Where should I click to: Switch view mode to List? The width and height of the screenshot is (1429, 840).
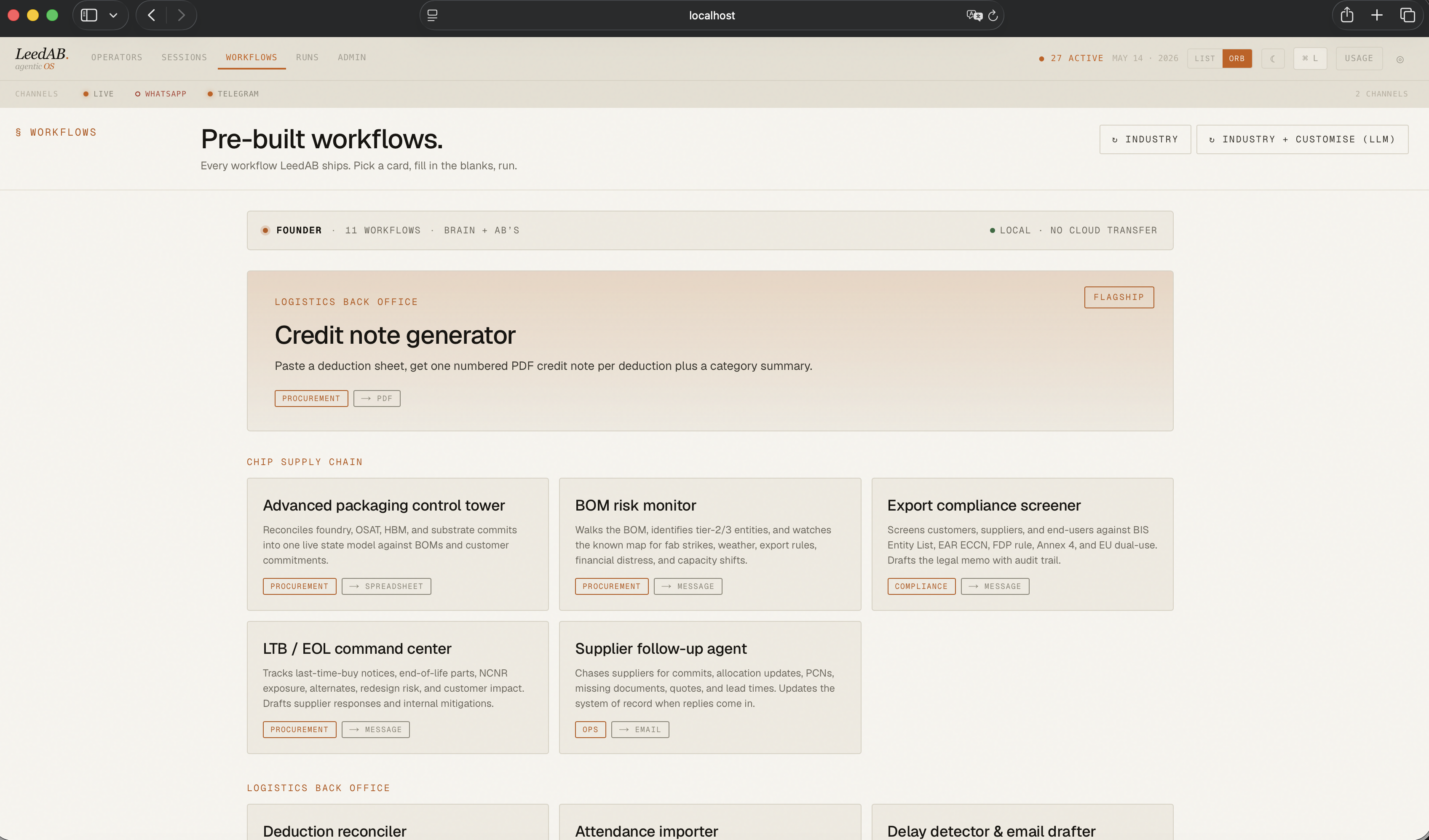[x=1204, y=59]
